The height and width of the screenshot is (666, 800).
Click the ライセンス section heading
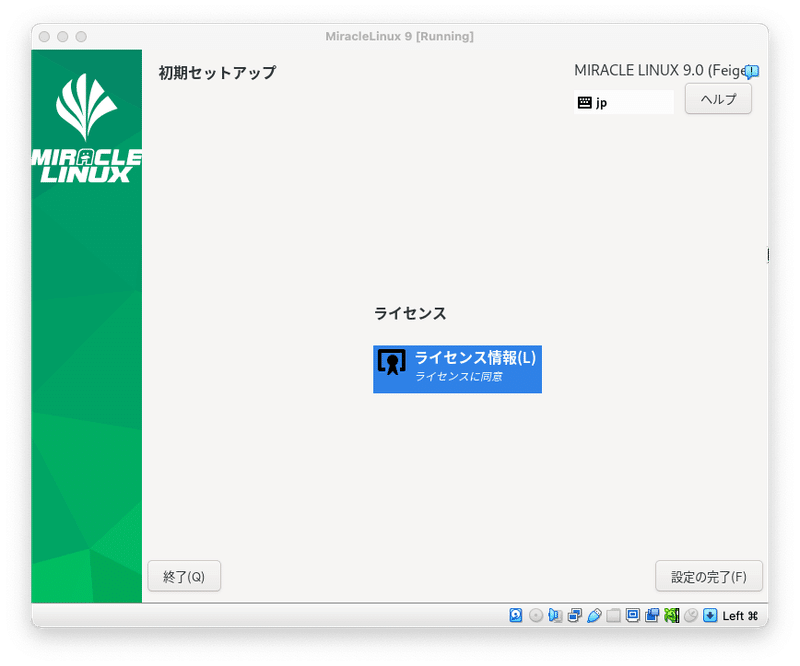(x=410, y=313)
